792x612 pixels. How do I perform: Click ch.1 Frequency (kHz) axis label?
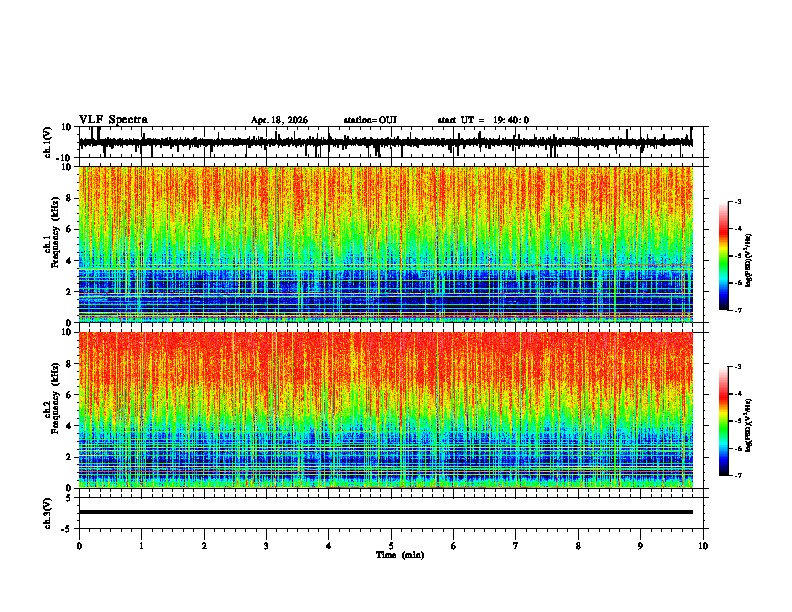coord(54,244)
